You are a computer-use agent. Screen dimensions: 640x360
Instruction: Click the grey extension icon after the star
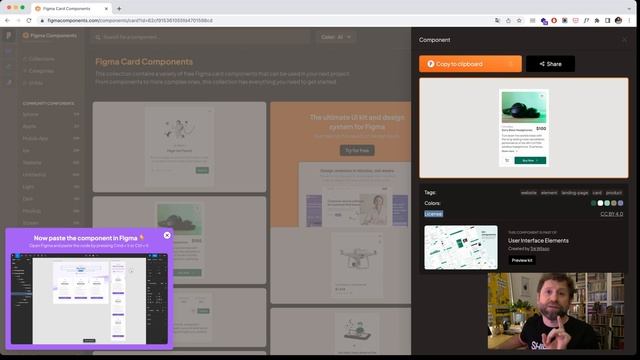point(533,20)
